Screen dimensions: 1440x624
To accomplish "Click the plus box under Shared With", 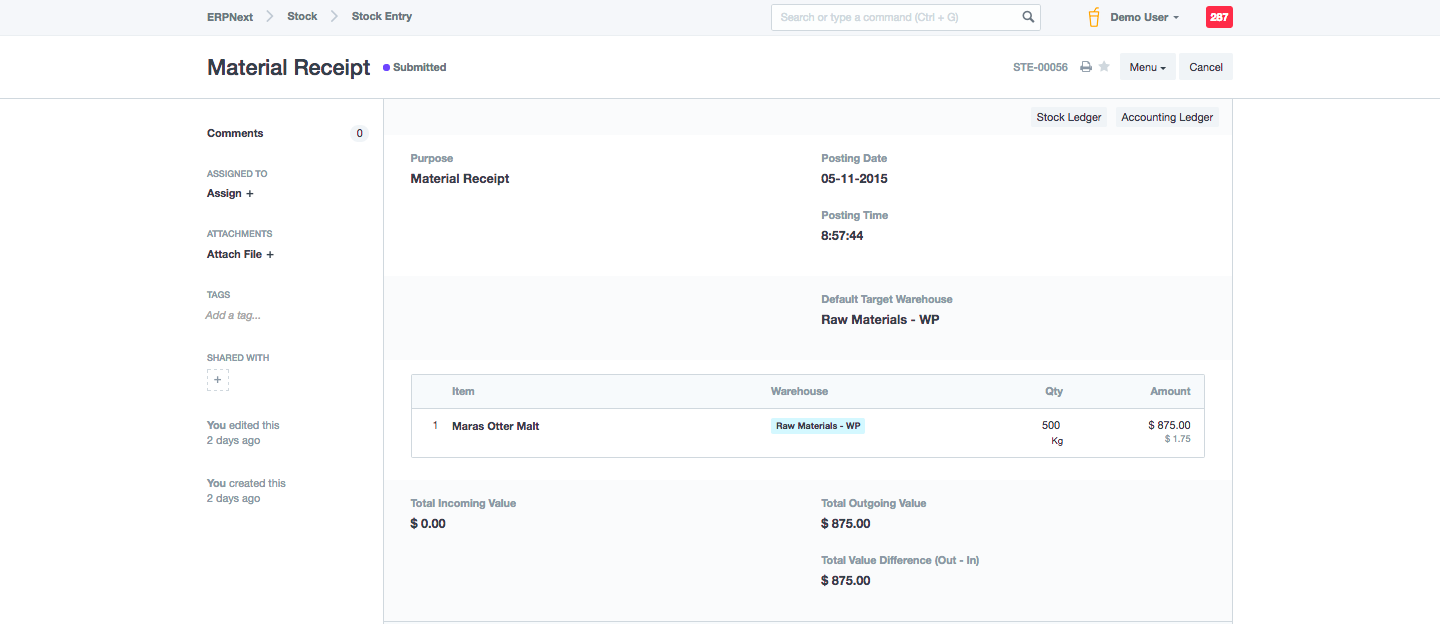I will coord(218,380).
